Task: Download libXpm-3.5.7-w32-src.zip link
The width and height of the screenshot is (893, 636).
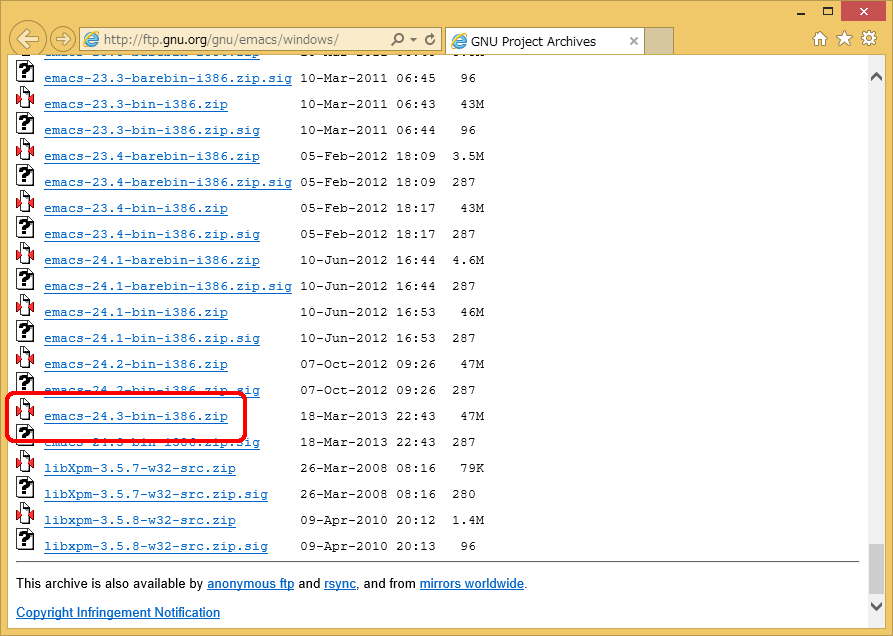Action: (x=140, y=469)
